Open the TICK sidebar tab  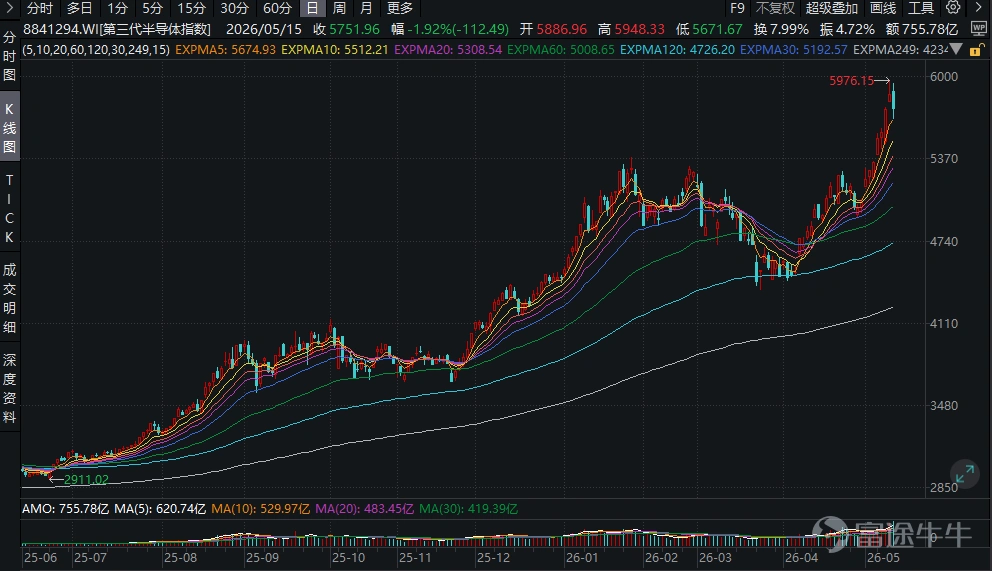pyautogui.click(x=9, y=209)
